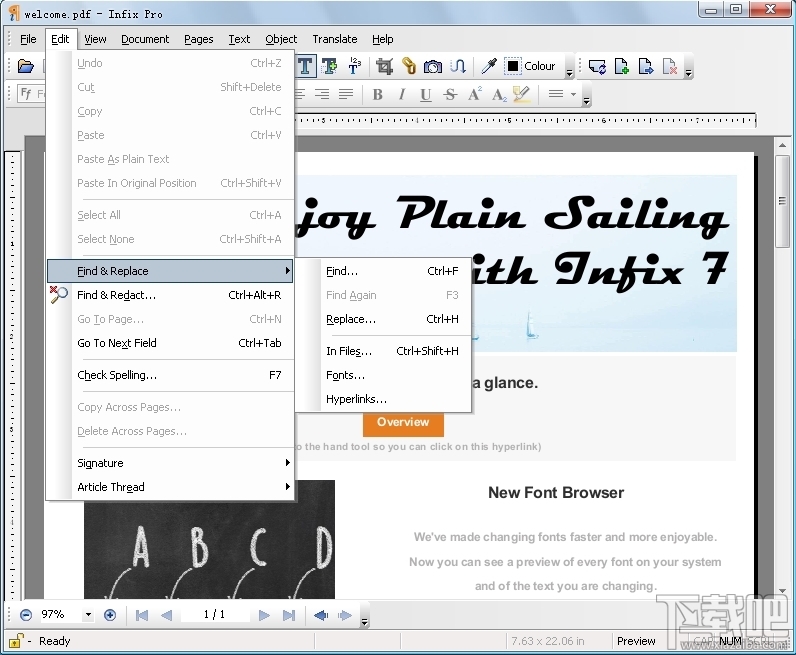Image resolution: width=796 pixels, height=655 pixels.
Task: Select the Link chain tool
Action: [409, 66]
